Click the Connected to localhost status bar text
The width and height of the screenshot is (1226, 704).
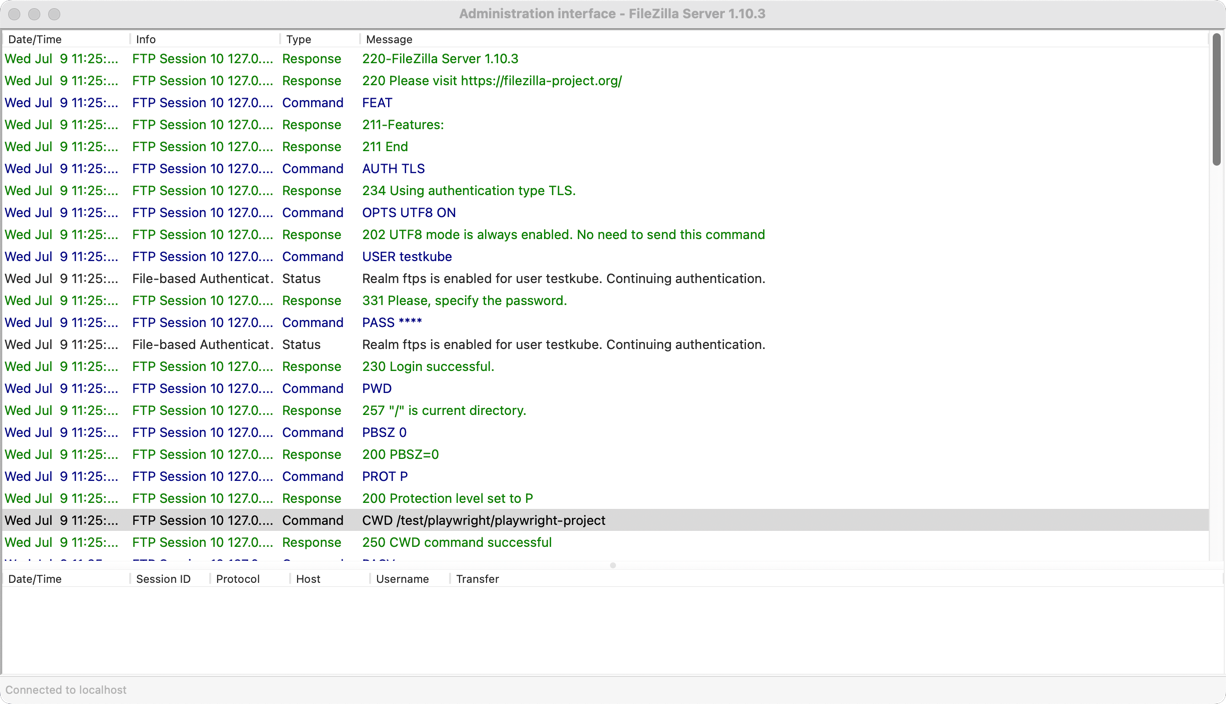65,689
